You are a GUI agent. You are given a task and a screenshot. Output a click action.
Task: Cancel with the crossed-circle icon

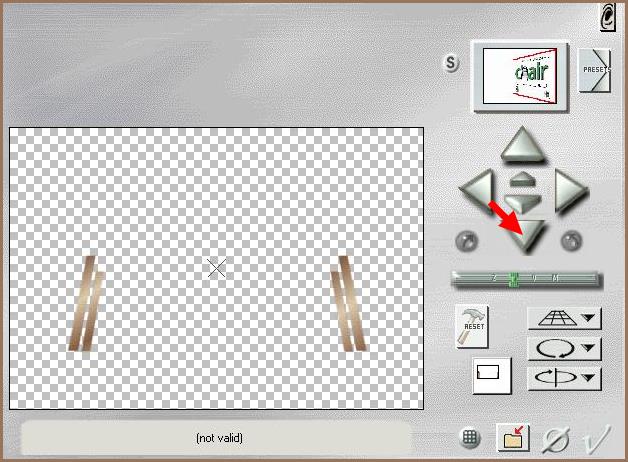tap(556, 437)
